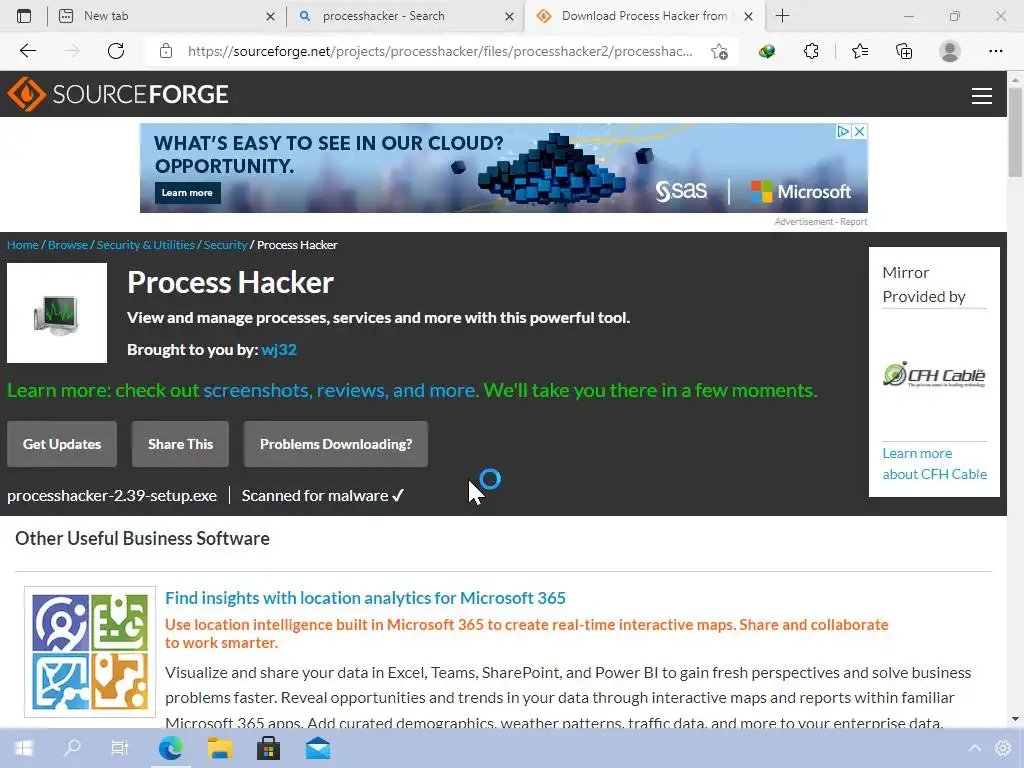1024x768 pixels.
Task: View site information via the lock icon
Action: (x=166, y=51)
